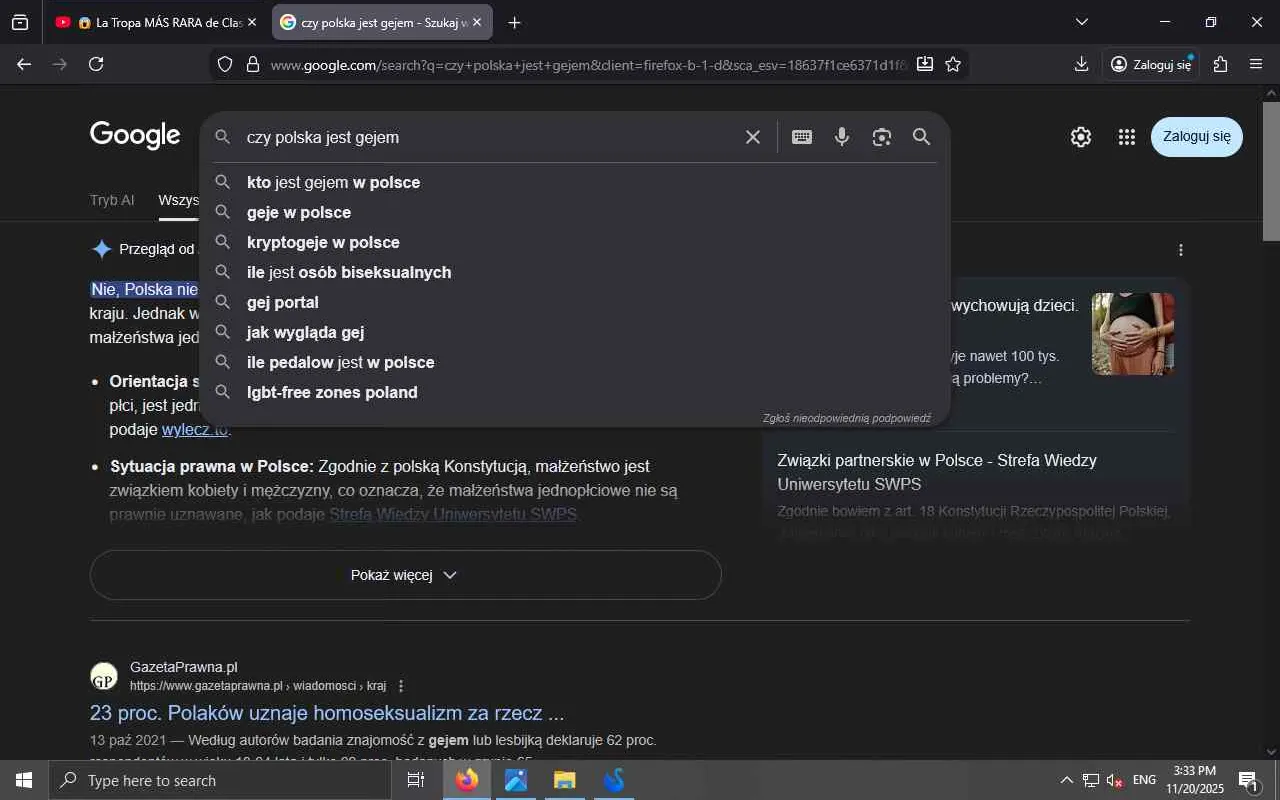This screenshot has width=1280, height=800.
Task: Switch to Firefox in taskbar
Action: [x=467, y=780]
